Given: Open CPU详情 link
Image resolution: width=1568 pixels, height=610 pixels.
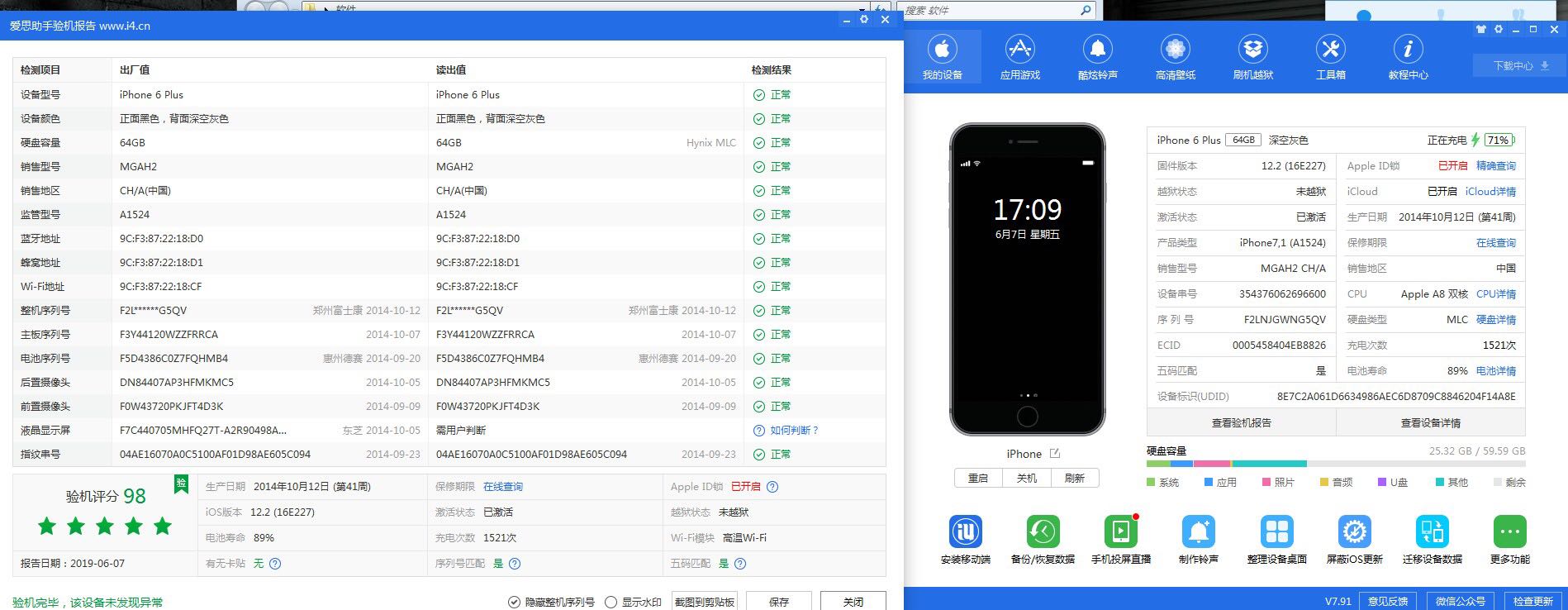Looking at the screenshot, I should (1496, 294).
